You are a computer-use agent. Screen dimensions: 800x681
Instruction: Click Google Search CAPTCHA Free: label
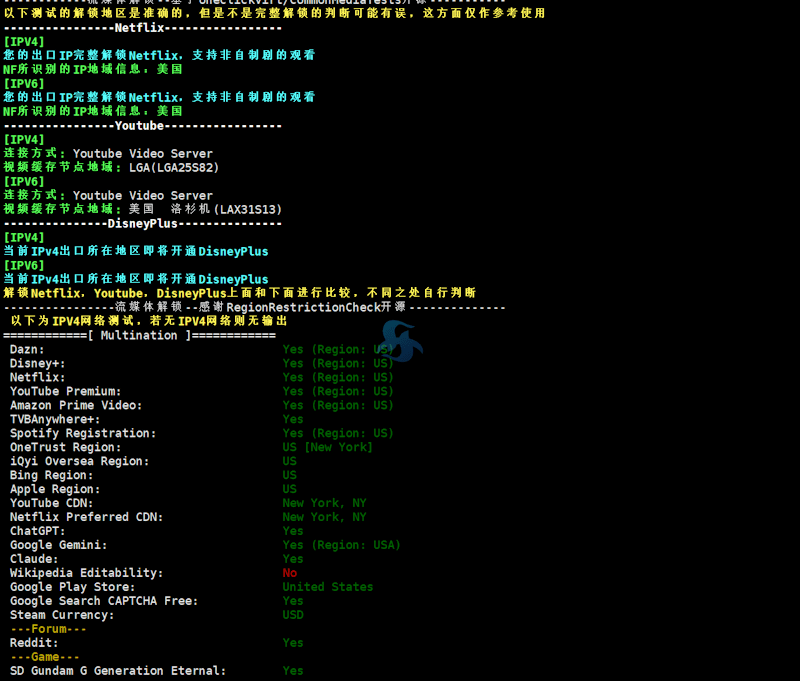(104, 601)
